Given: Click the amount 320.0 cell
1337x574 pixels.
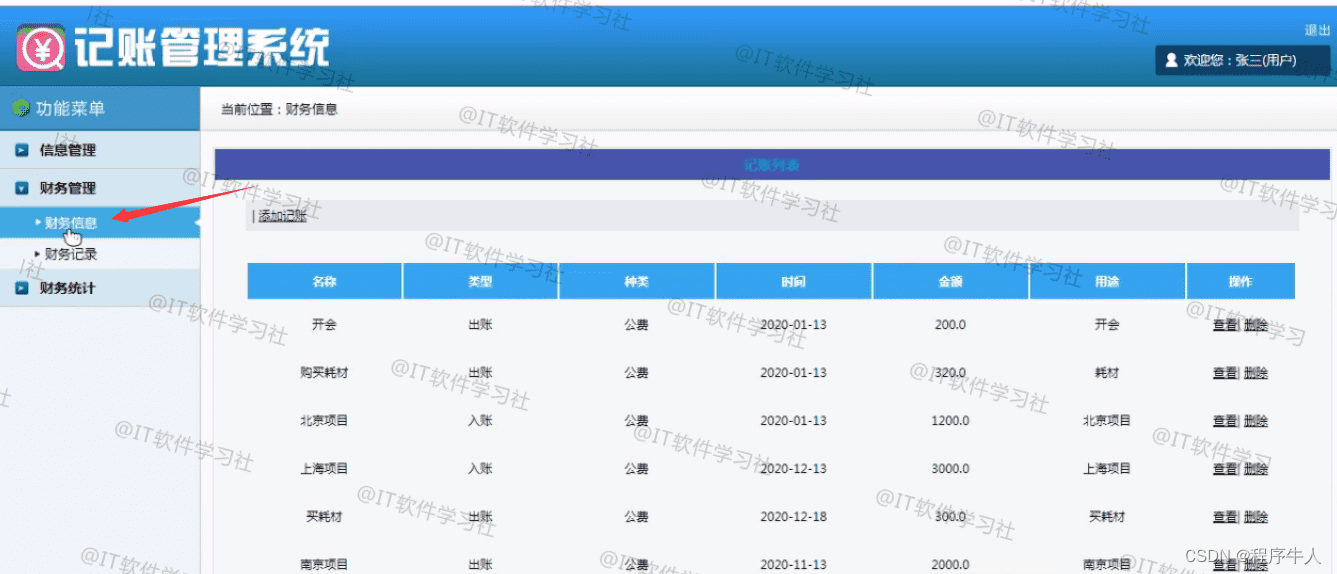Looking at the screenshot, I should tap(950, 373).
